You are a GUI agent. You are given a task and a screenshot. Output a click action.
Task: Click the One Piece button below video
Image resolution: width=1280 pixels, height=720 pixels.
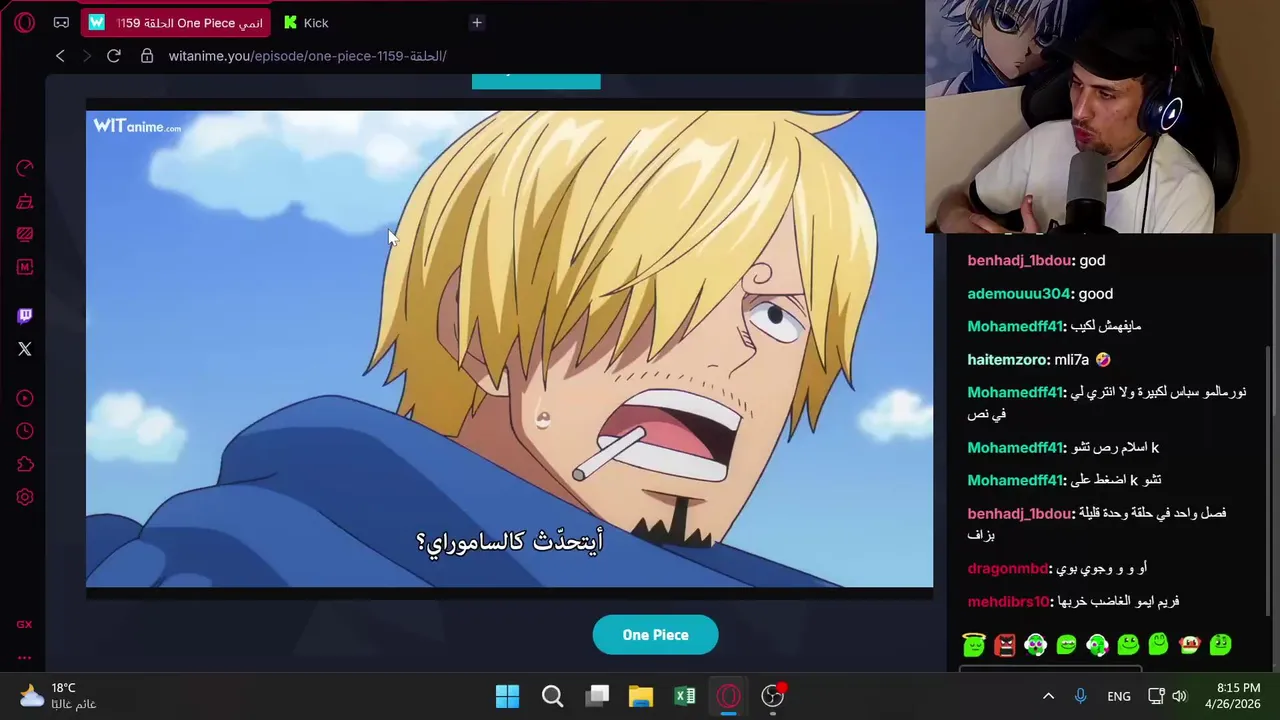pos(655,635)
